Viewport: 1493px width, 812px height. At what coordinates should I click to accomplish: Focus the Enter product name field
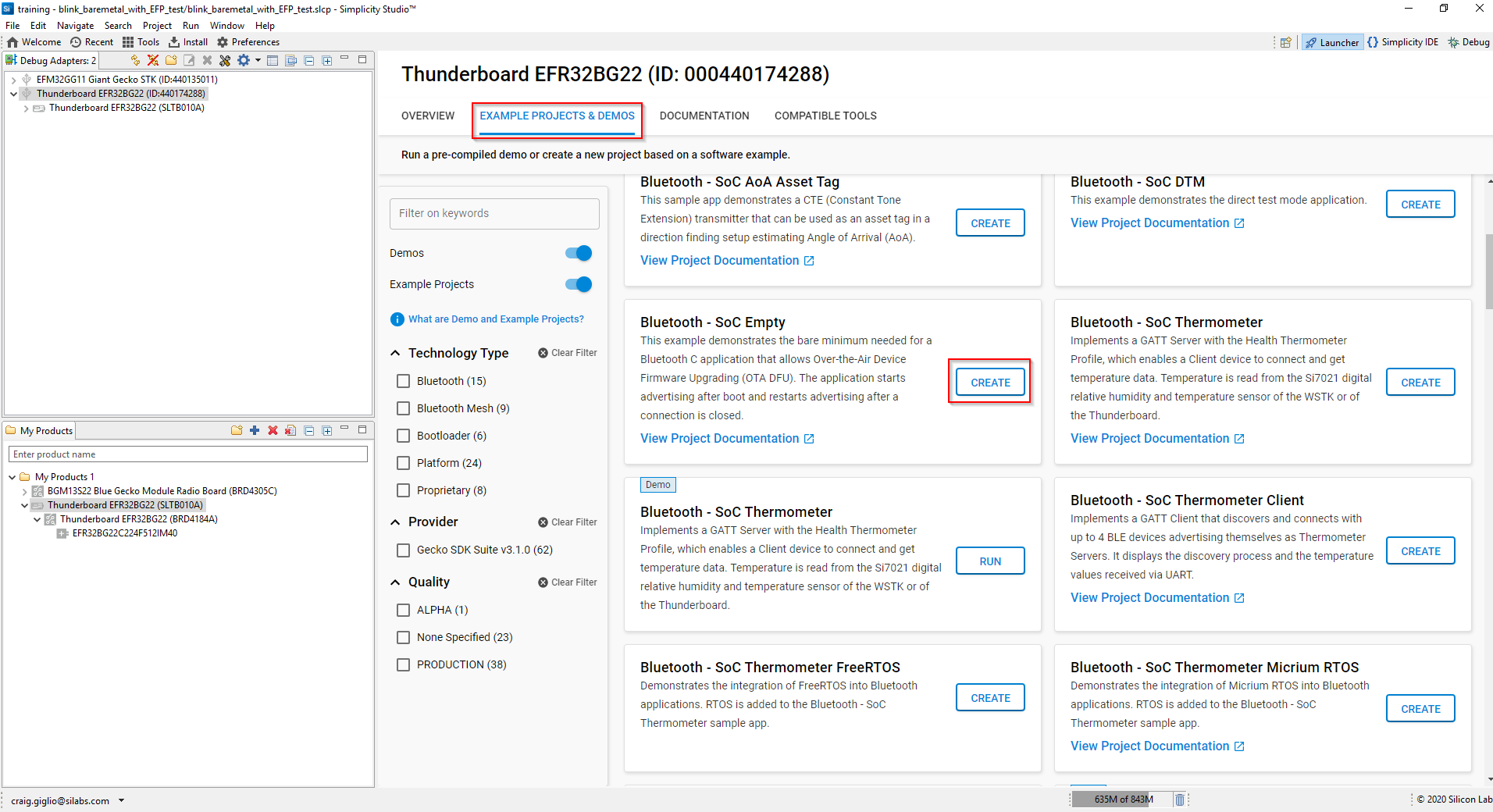pos(187,454)
